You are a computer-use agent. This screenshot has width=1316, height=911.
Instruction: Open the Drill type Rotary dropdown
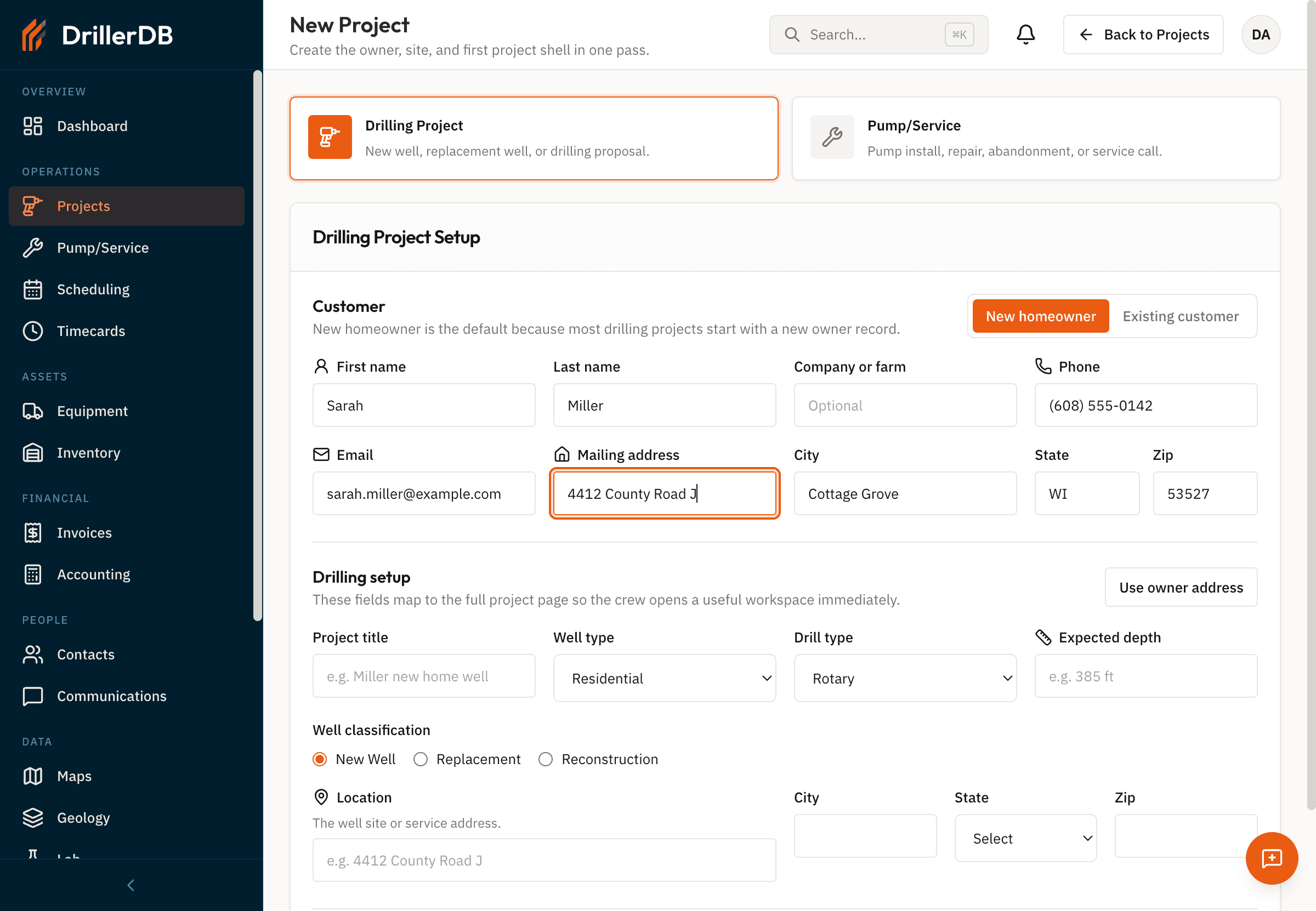(x=905, y=678)
